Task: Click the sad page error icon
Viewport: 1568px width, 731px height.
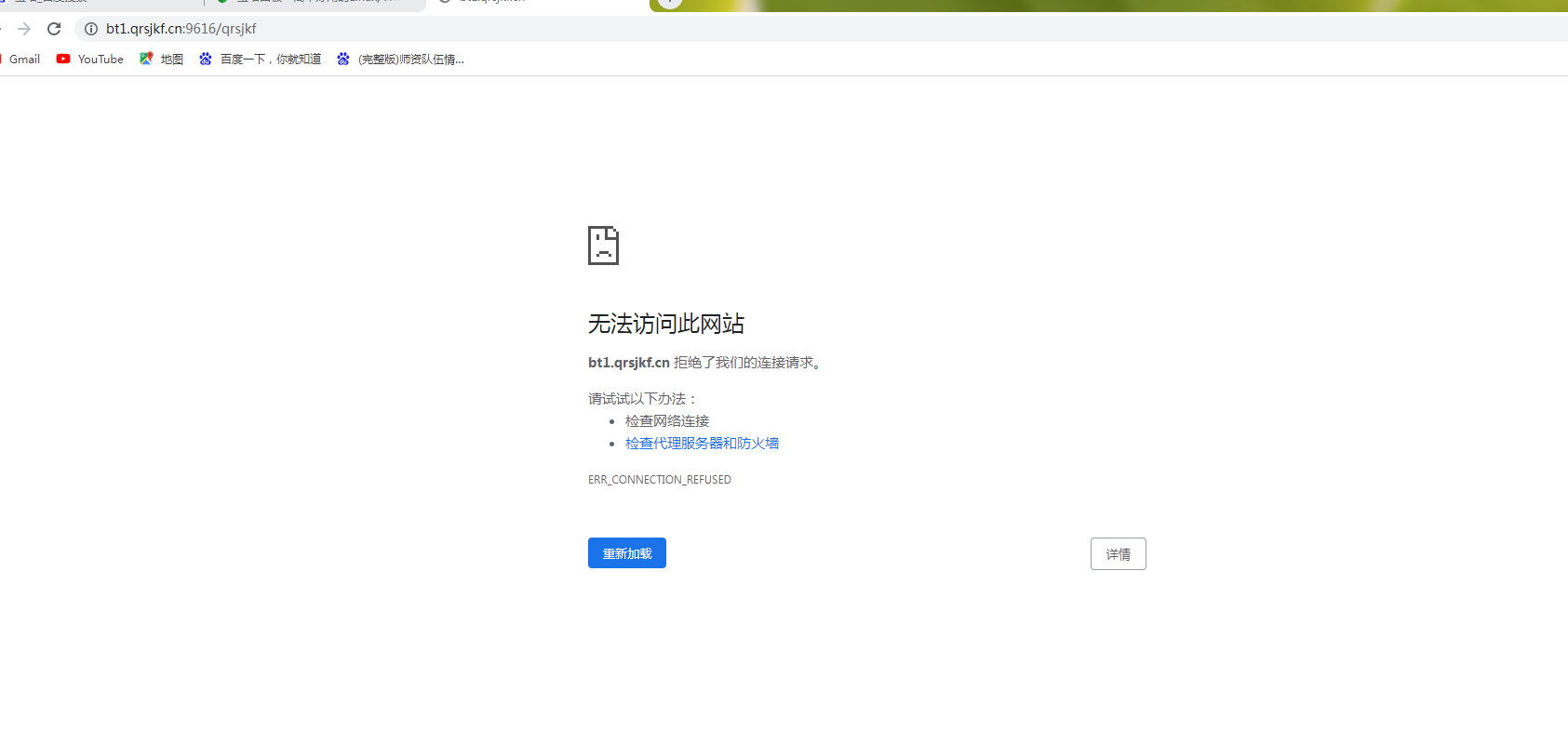Action: point(603,246)
